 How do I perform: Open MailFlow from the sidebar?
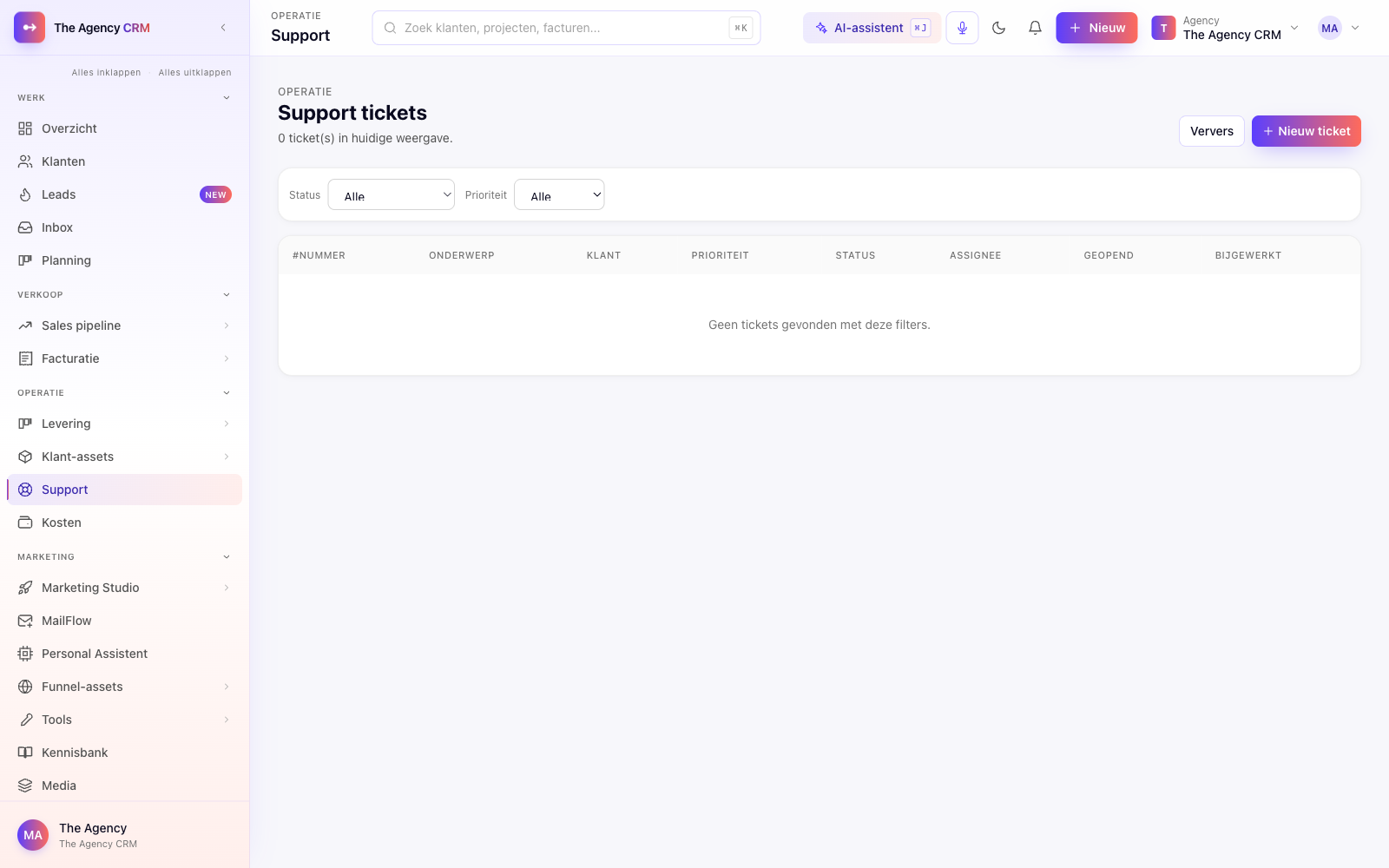pyautogui.click(x=124, y=621)
